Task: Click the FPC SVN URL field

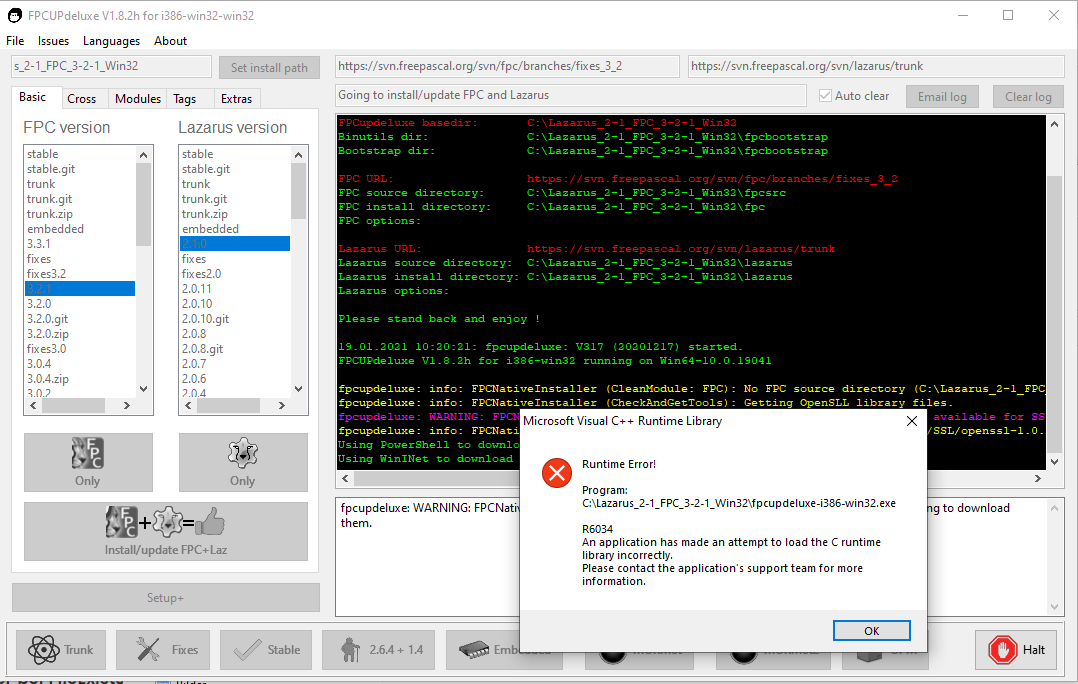Action: pyautogui.click(x=507, y=67)
